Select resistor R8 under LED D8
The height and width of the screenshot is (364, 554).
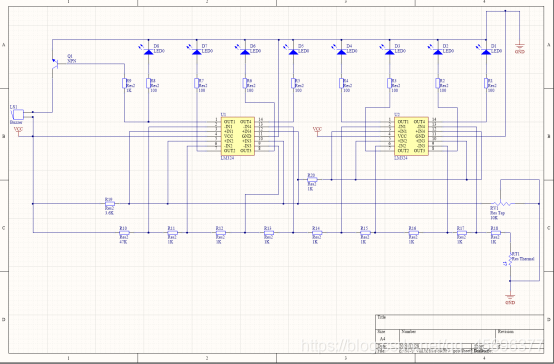click(x=148, y=83)
